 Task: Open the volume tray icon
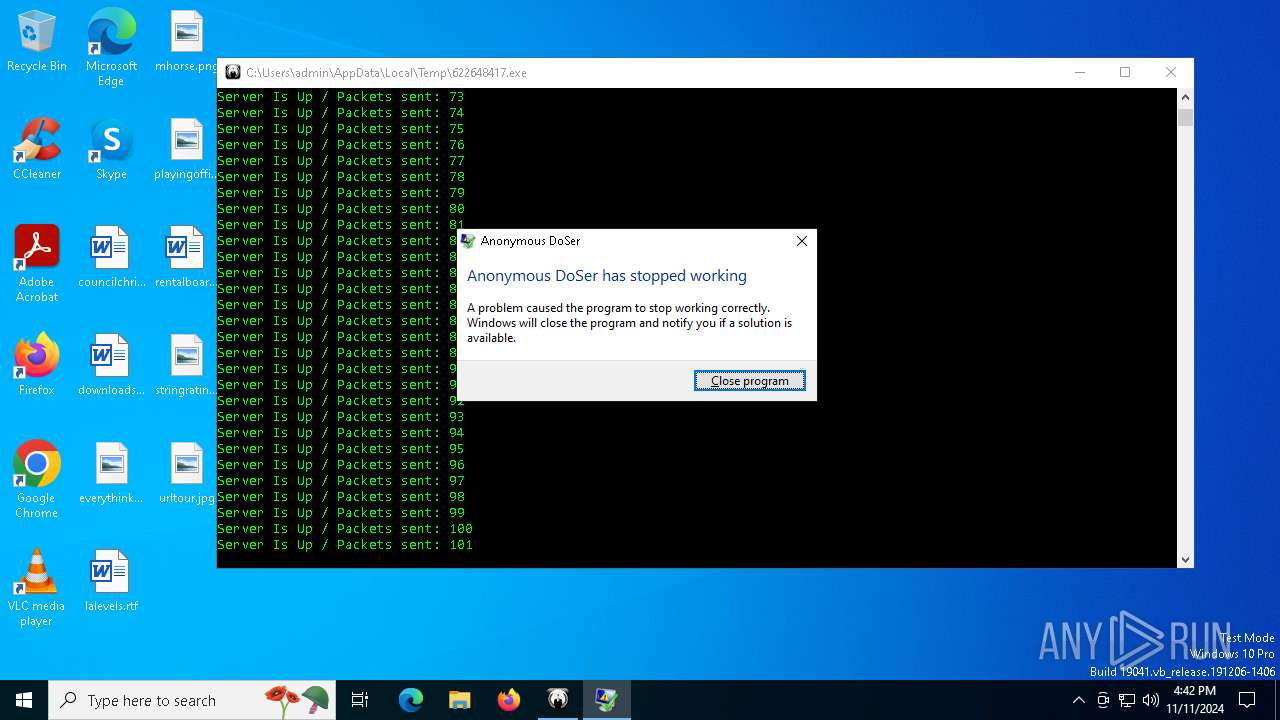[1150, 700]
